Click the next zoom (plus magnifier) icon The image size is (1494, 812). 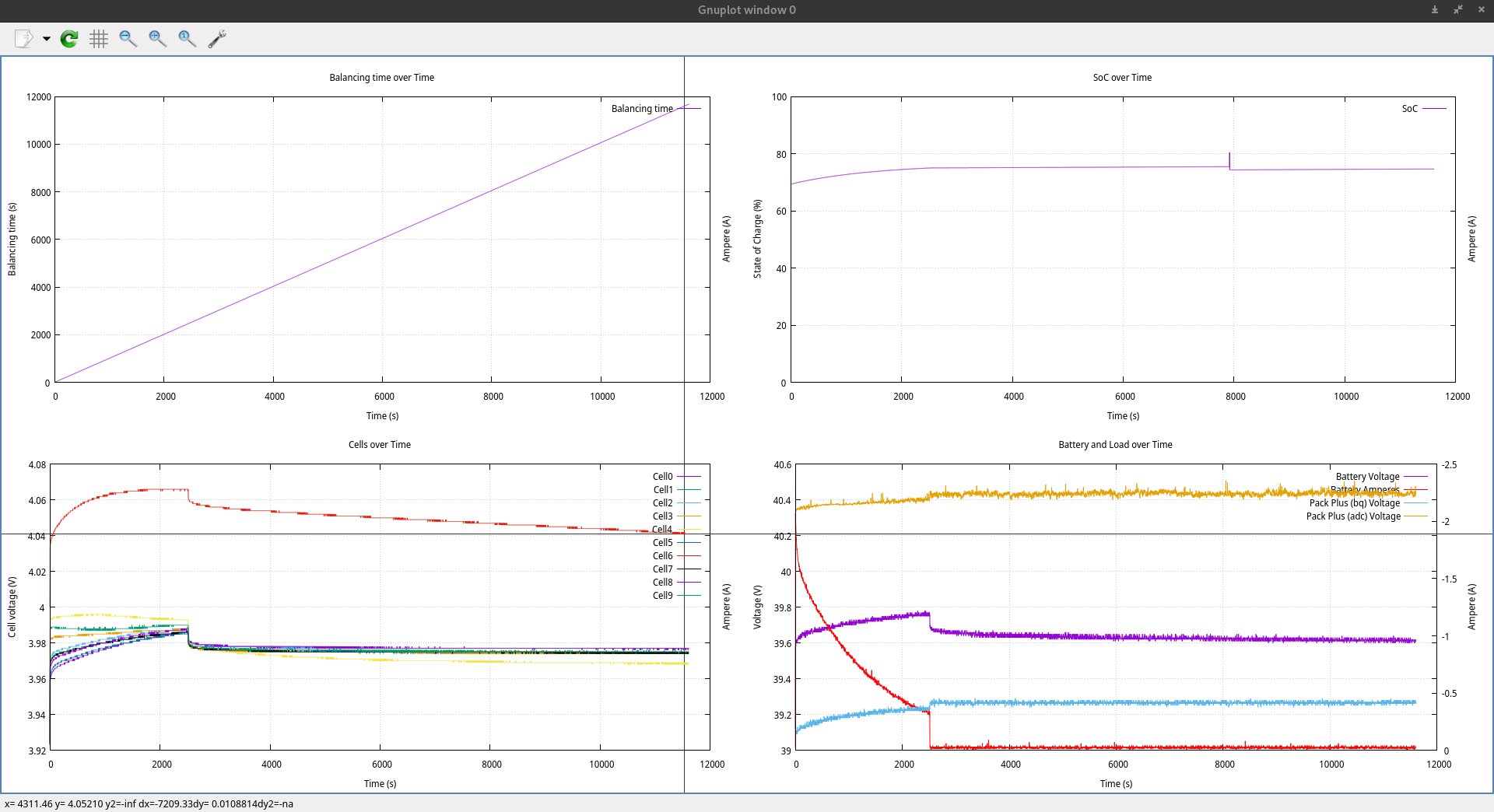(158, 39)
